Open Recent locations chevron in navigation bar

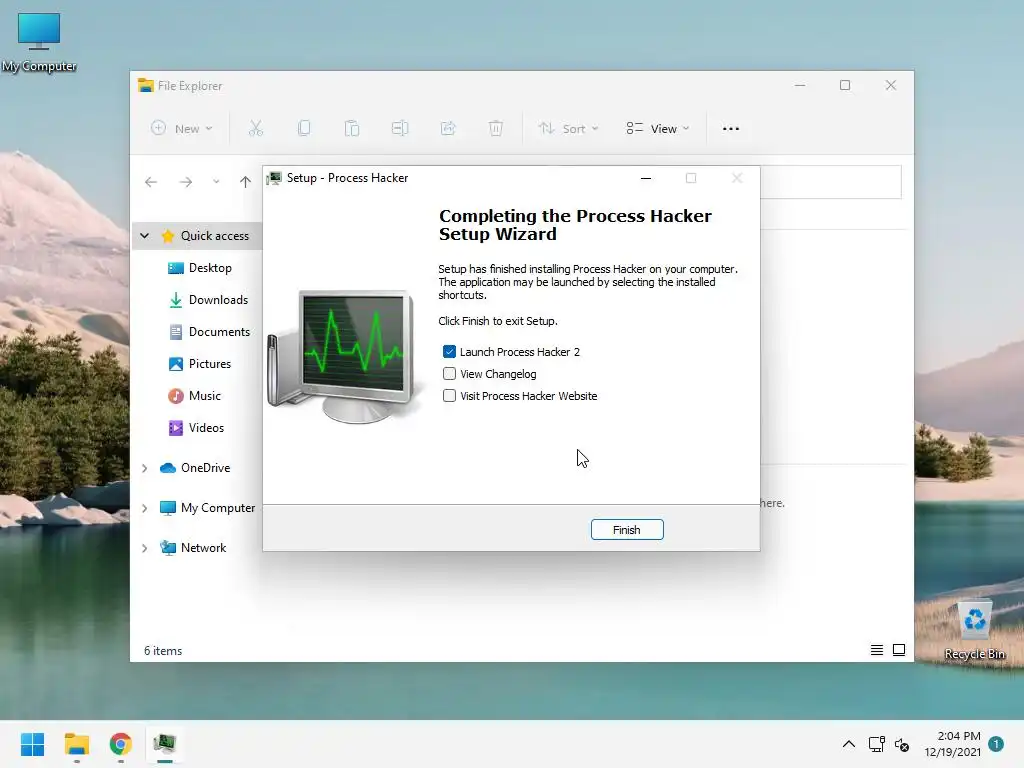pos(216,182)
